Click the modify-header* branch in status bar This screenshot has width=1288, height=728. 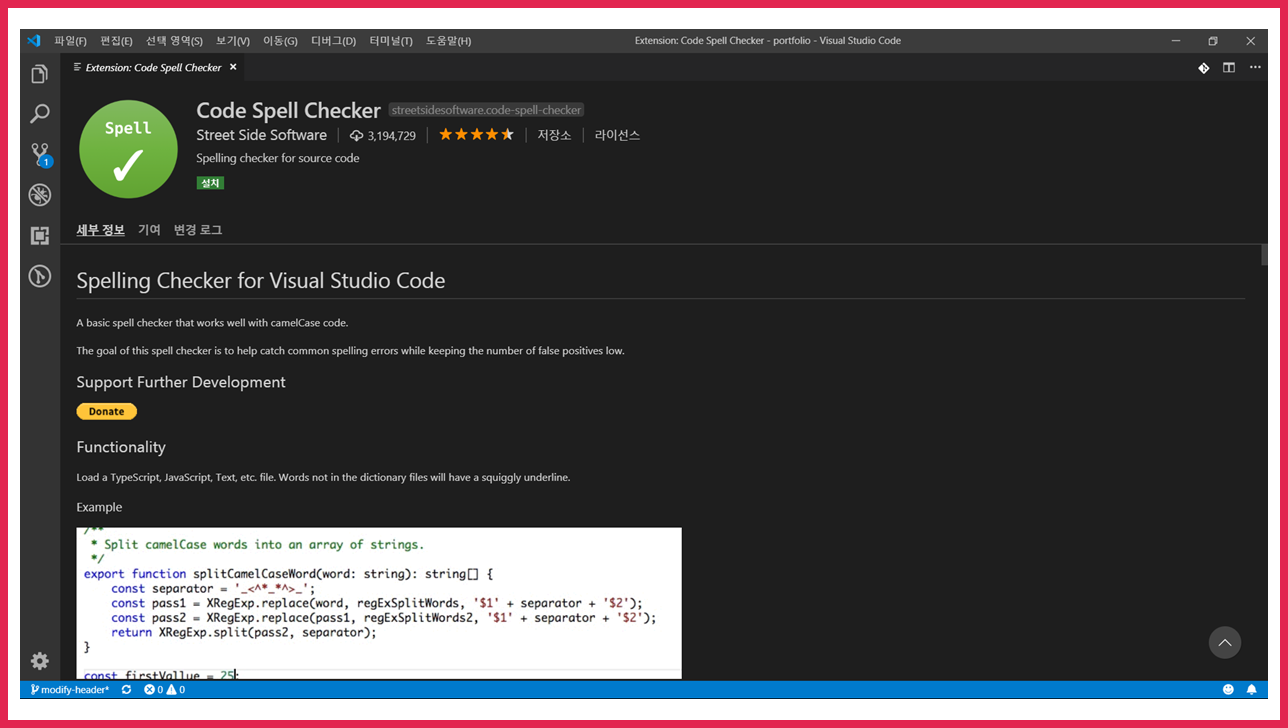pyautogui.click(x=69, y=690)
